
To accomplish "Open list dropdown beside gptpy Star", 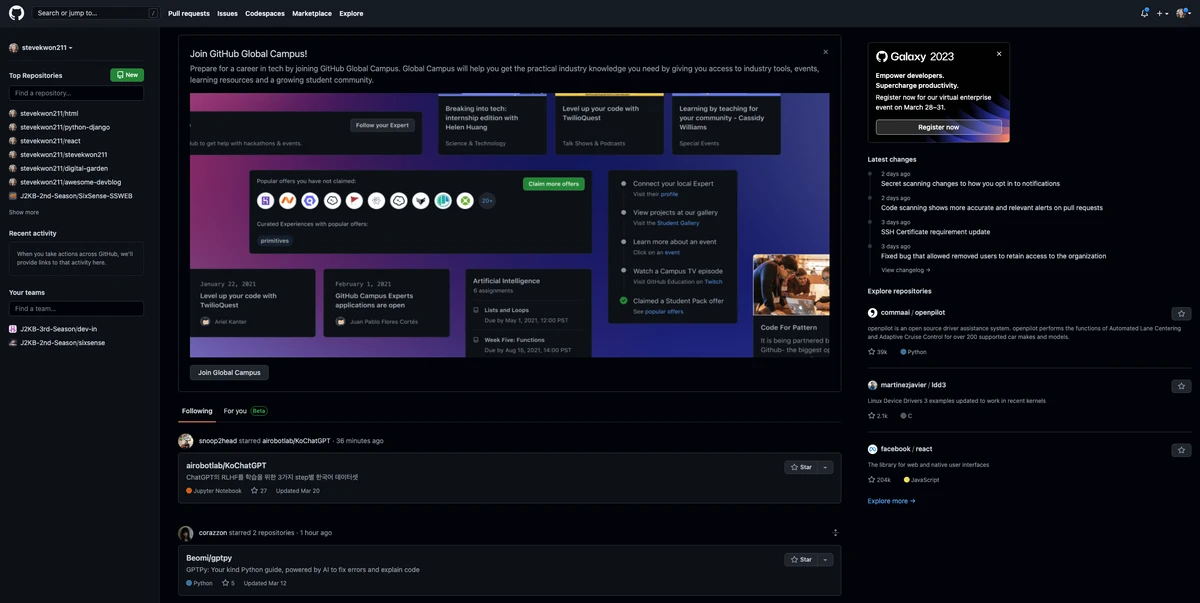I will pyautogui.click(x=825, y=560).
